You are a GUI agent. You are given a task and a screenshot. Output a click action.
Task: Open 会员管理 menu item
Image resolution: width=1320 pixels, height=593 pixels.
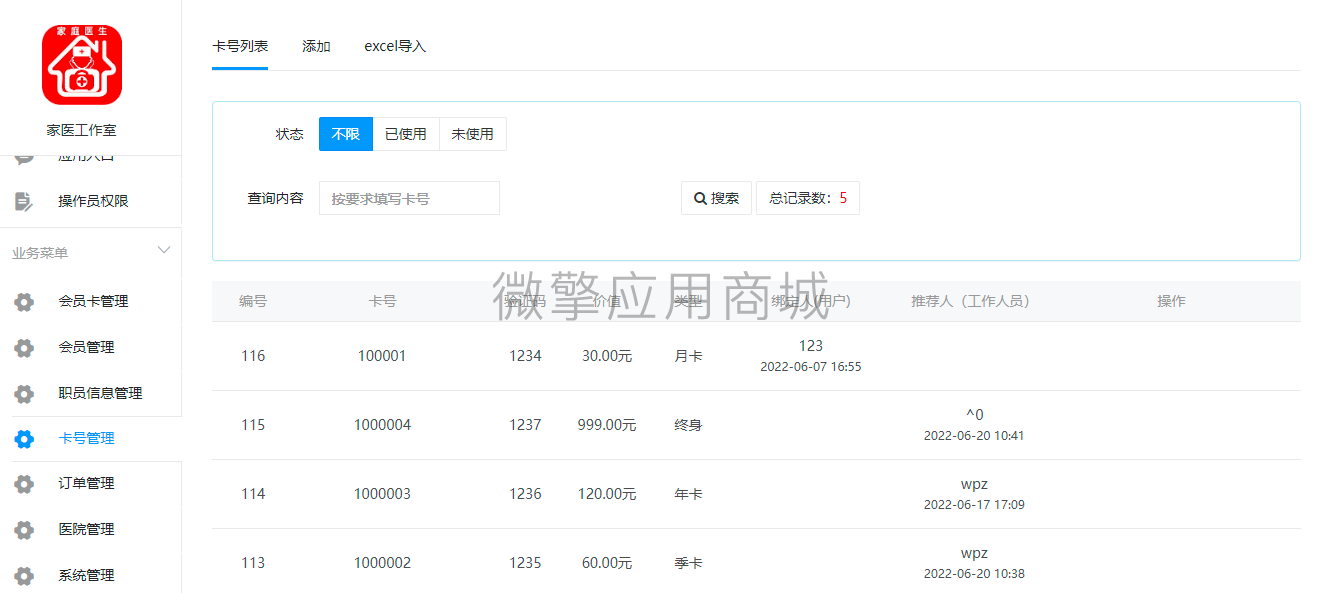click(86, 347)
